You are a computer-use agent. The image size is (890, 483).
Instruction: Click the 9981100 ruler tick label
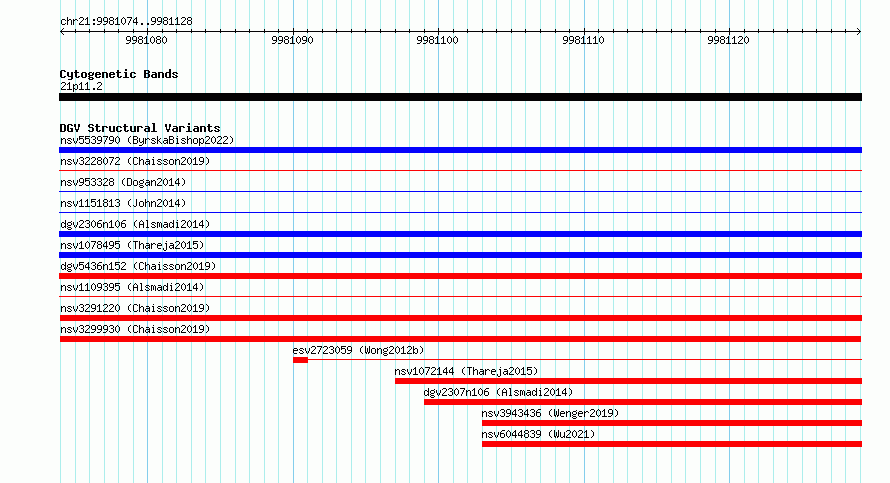[x=438, y=40]
